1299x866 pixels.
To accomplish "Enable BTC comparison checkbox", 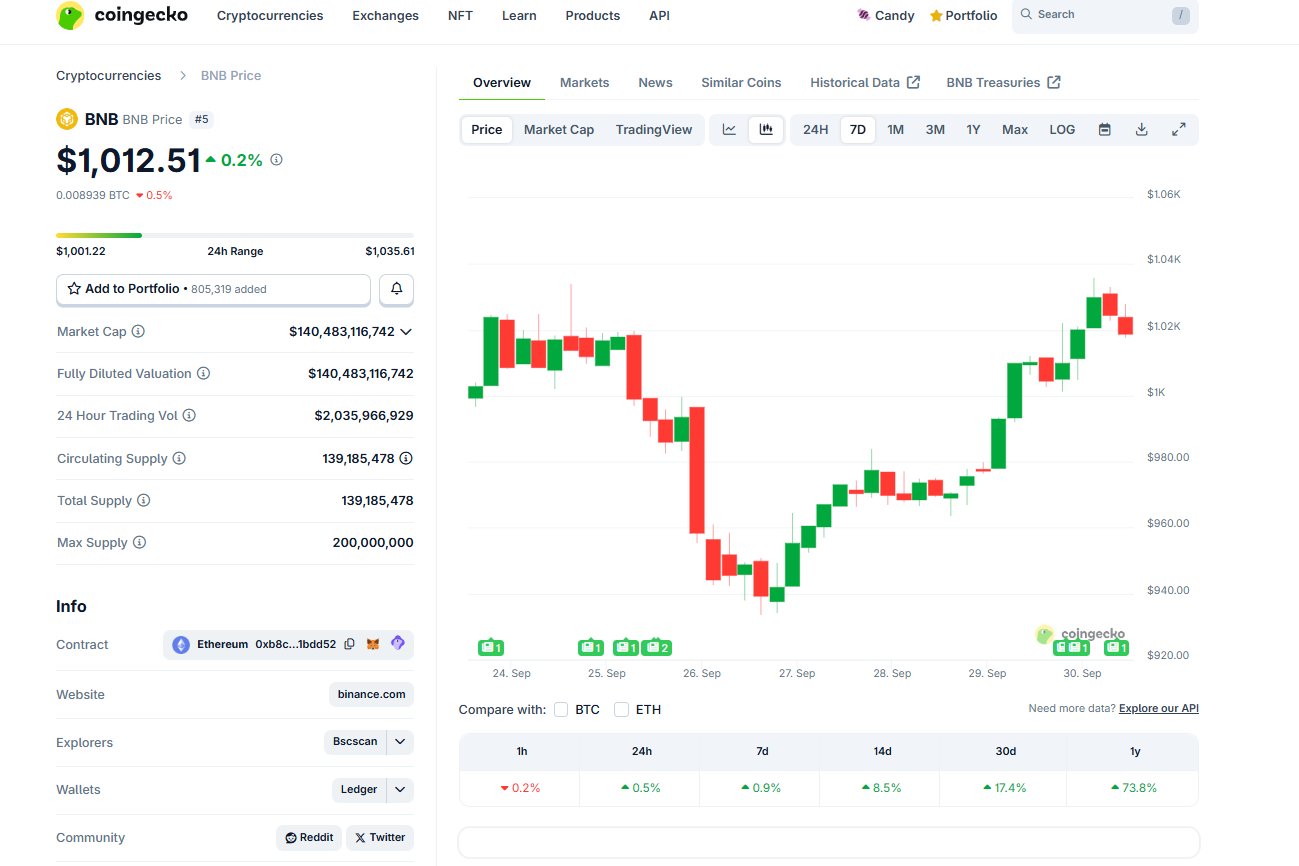I will tap(561, 710).
